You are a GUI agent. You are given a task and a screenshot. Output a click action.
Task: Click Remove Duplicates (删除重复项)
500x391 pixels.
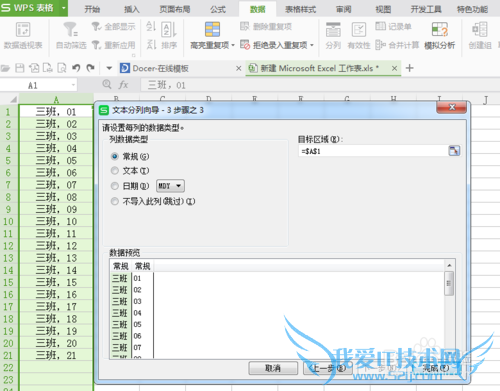266,26
